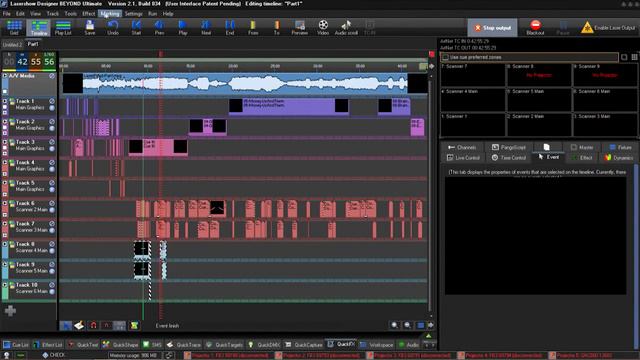Go to Prev position
This screenshot has height=360, width=640.
160,28
